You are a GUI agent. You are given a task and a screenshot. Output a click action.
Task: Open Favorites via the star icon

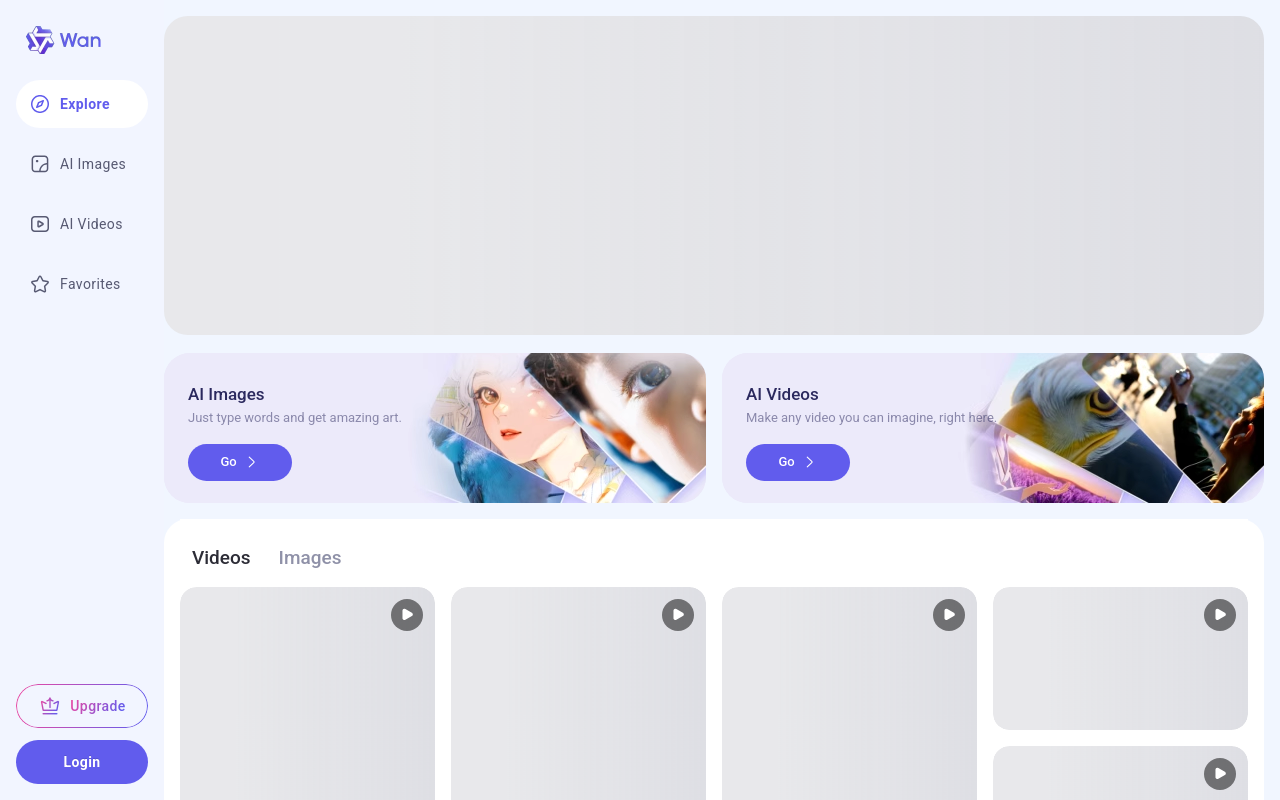click(x=40, y=284)
